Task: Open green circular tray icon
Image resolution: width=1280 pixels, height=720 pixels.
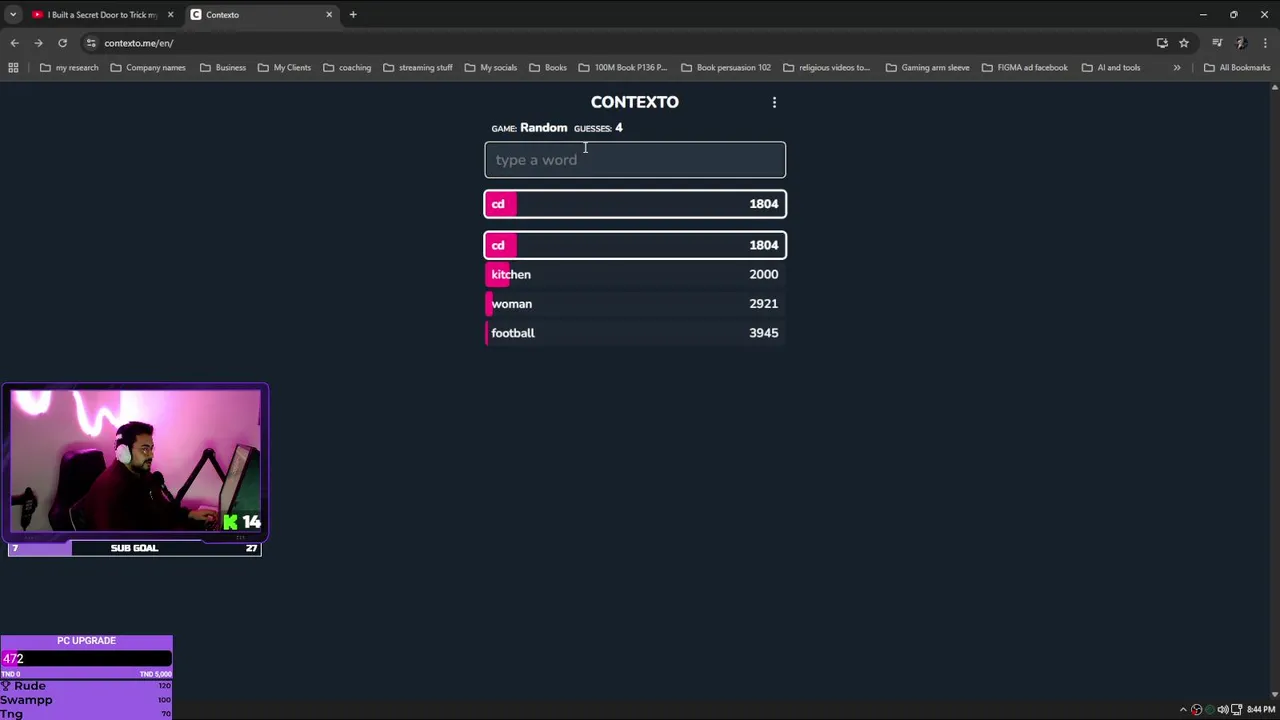Action: pos(1209,710)
